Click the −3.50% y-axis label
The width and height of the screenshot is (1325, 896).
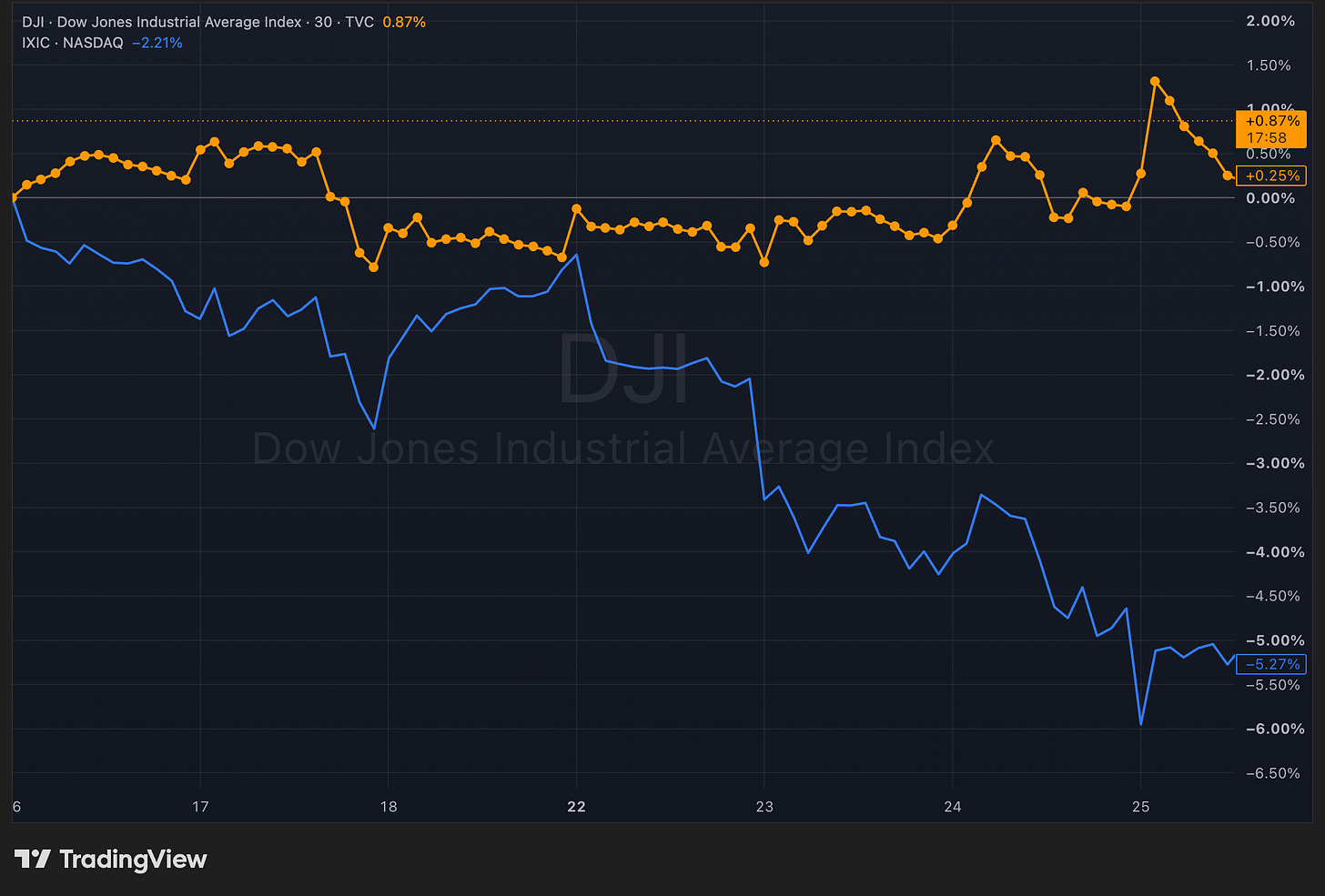click(1273, 508)
